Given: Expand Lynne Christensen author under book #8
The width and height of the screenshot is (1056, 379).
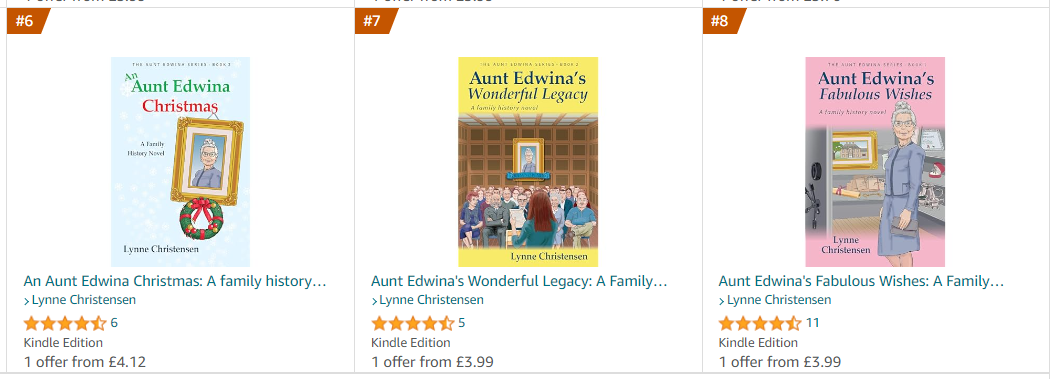Looking at the screenshot, I should [x=774, y=300].
